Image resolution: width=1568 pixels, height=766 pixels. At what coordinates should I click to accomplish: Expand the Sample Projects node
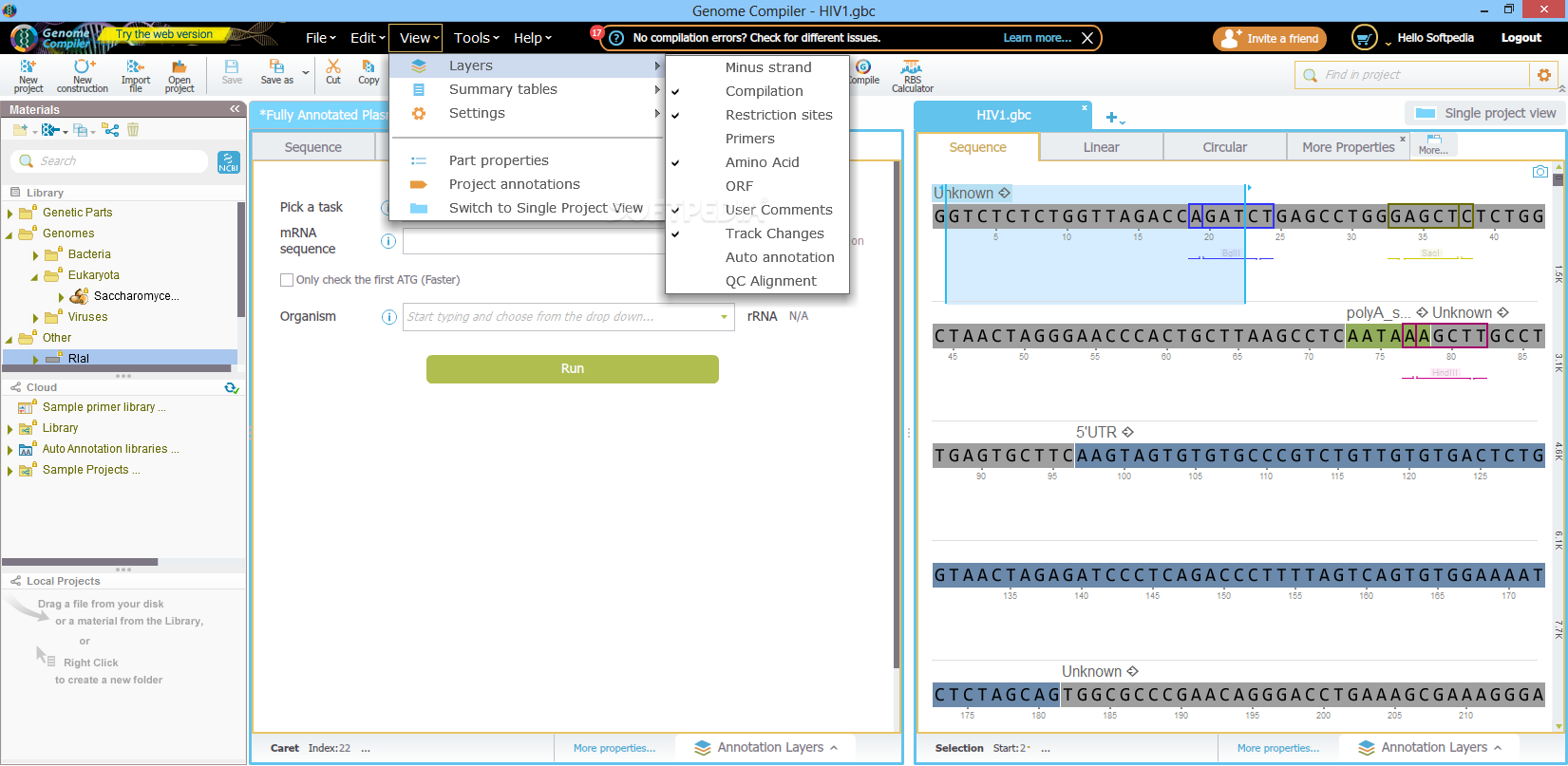pos(10,471)
